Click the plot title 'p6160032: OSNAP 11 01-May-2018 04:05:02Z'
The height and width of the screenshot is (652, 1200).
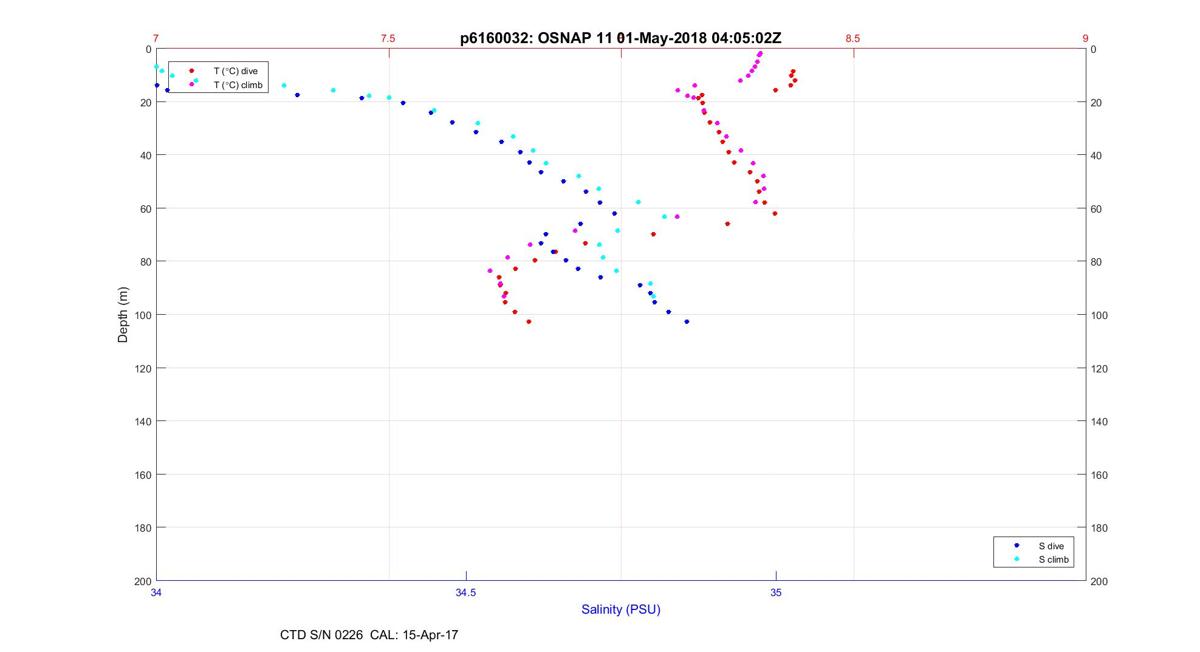[620, 39]
